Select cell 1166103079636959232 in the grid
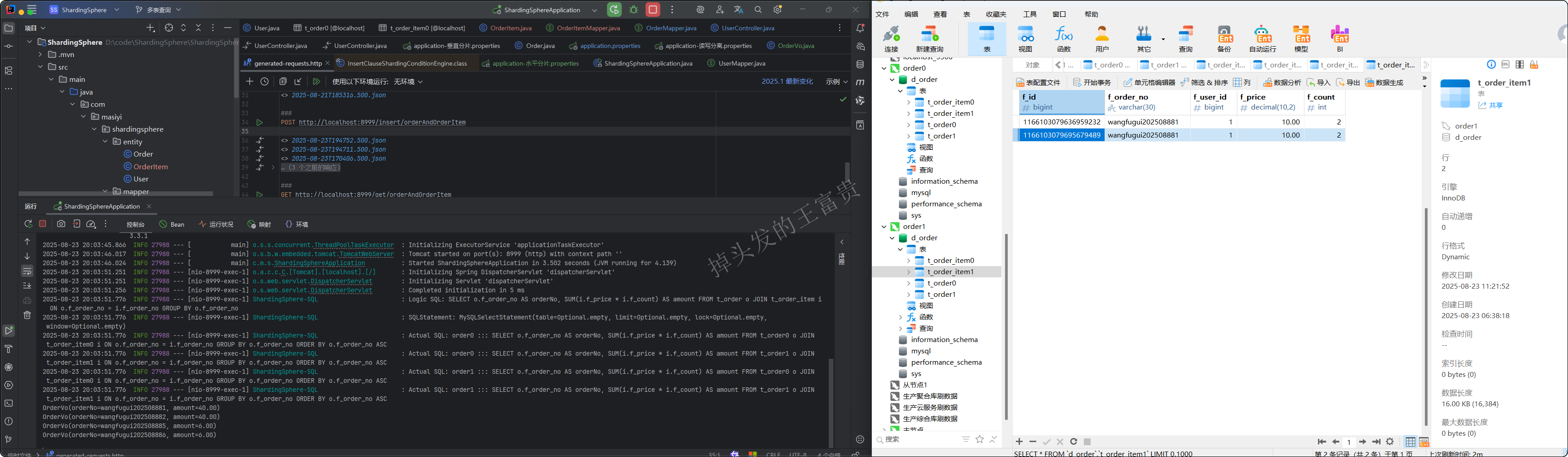Screen dimensions: 1568x457 1062,122
